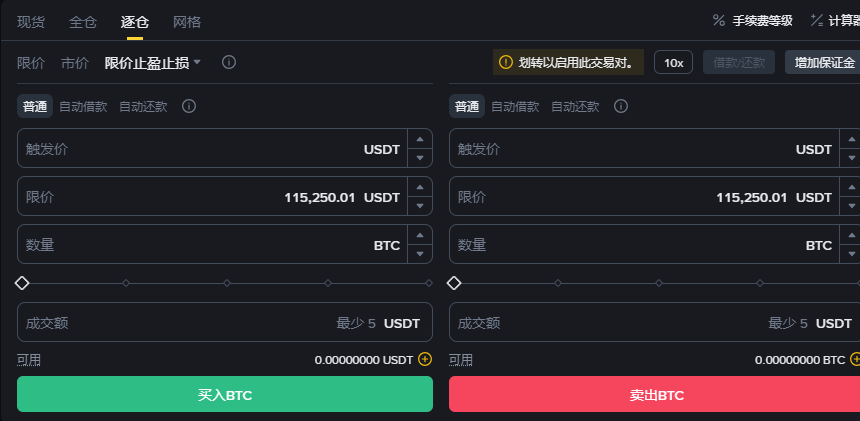Click green 买入BTC button

tap(225, 394)
